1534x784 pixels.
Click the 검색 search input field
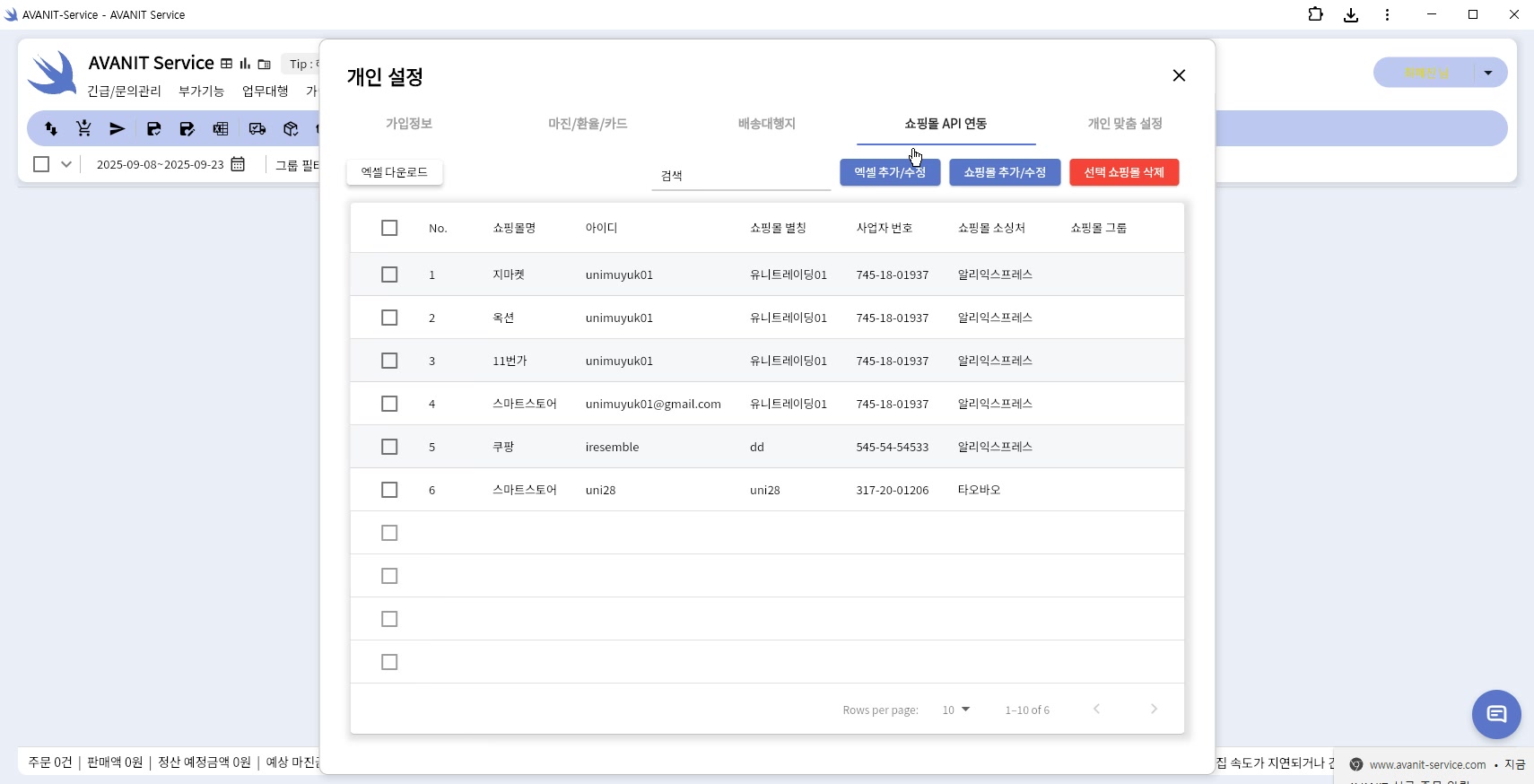pyautogui.click(x=741, y=175)
